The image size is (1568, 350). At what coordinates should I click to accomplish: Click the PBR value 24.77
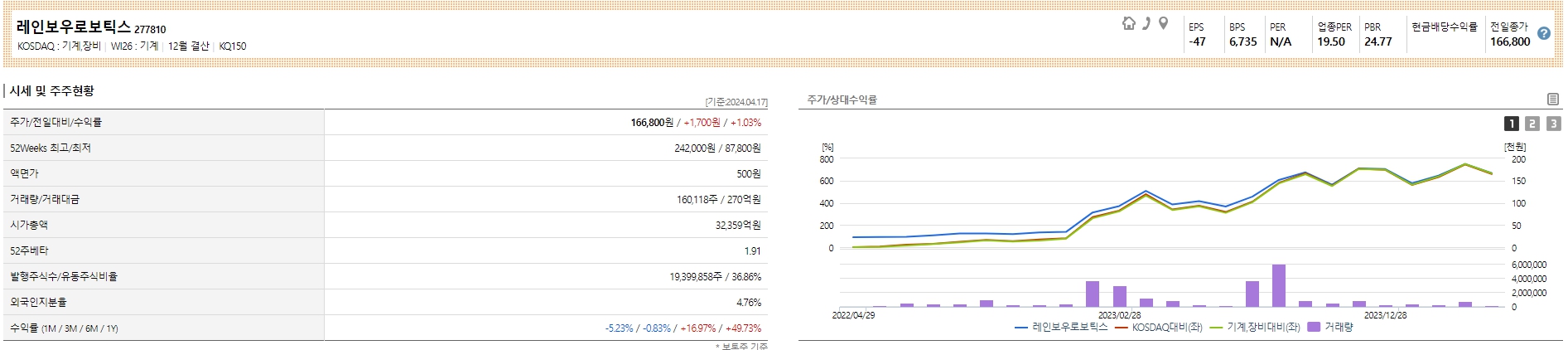coord(1378,41)
